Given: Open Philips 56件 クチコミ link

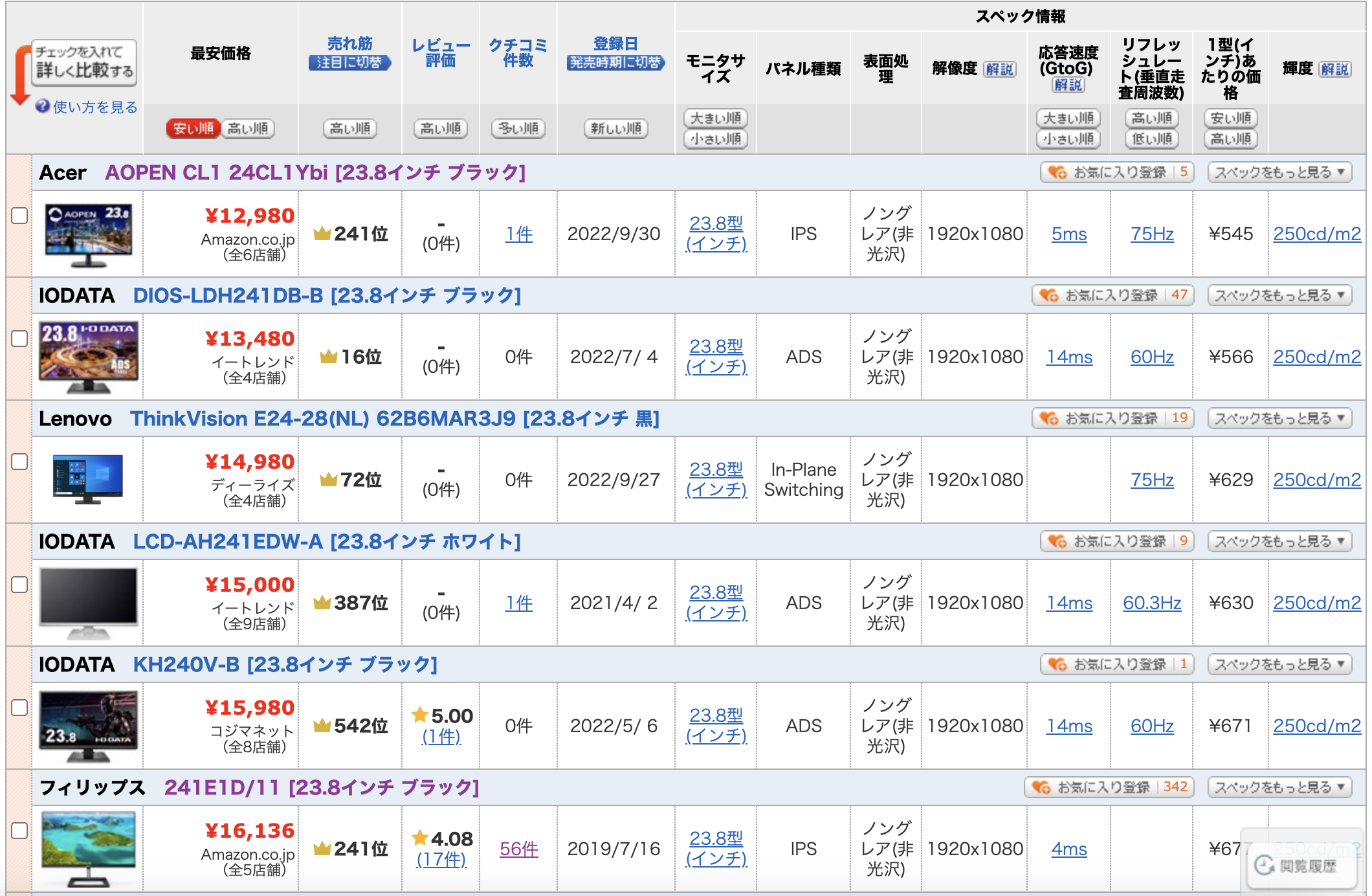Looking at the screenshot, I should pyautogui.click(x=518, y=849).
